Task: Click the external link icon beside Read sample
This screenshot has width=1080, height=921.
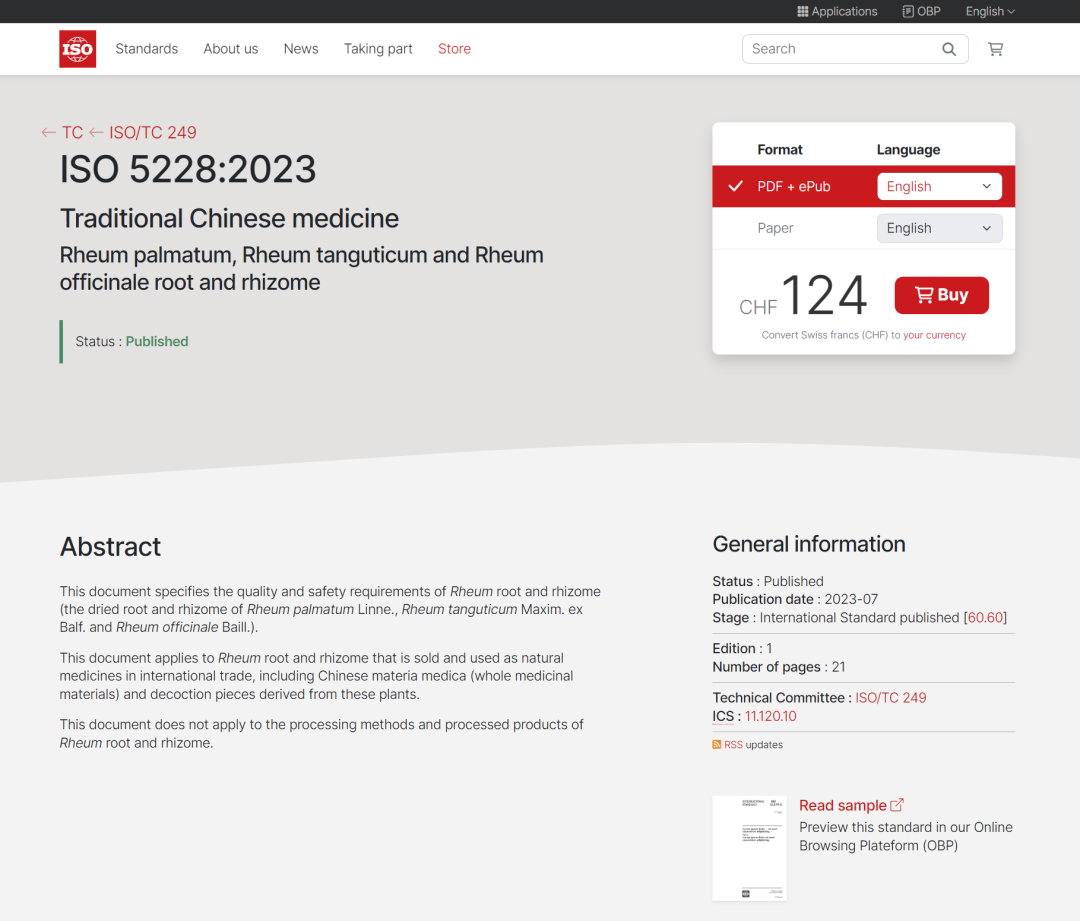Action: pos(897,805)
